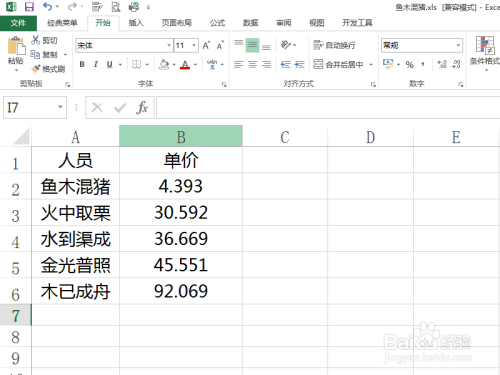Open the Name Box dropdown arrow
Image resolution: width=500 pixels, height=375 pixels.
pos(60,107)
